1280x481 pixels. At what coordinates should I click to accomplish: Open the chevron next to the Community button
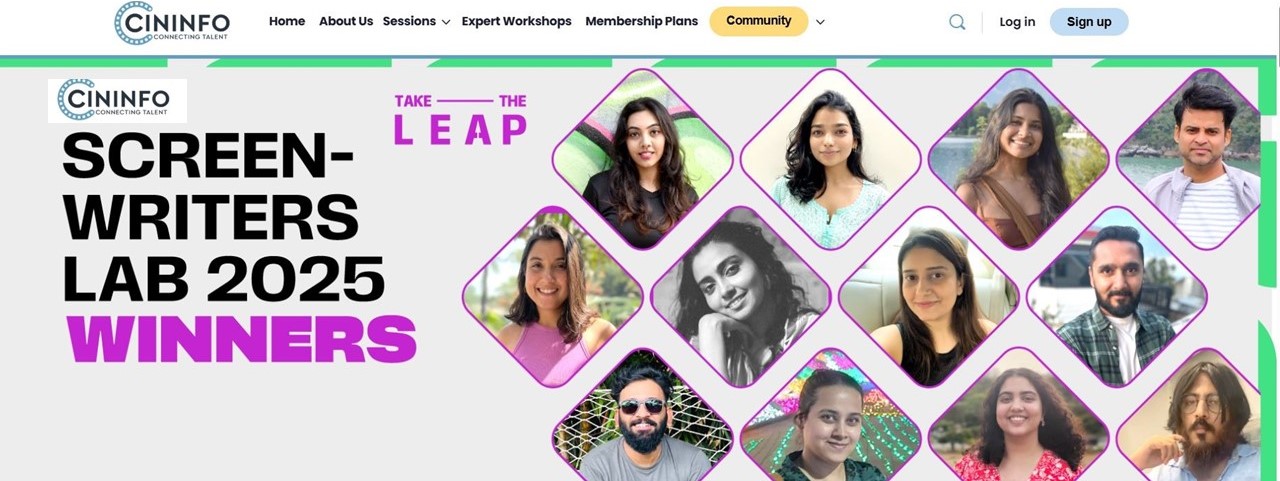(x=820, y=22)
